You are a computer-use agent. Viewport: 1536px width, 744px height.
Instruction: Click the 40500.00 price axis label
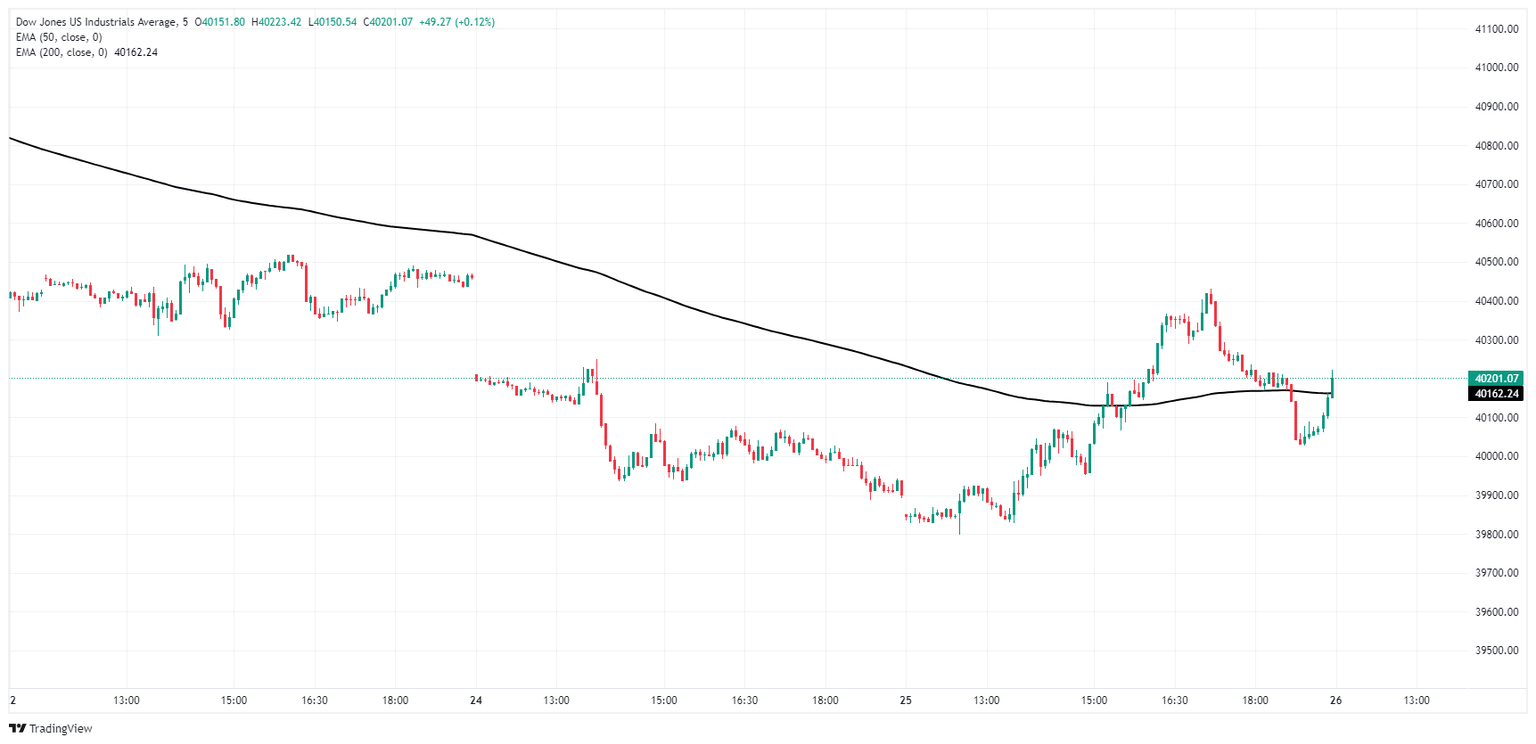1498,262
